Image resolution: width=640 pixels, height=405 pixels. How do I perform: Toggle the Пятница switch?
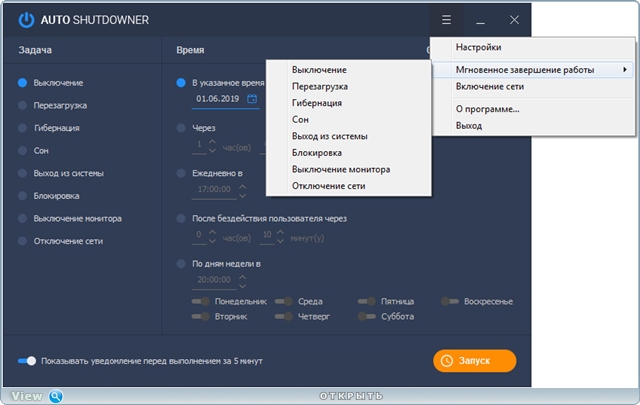click(x=367, y=301)
